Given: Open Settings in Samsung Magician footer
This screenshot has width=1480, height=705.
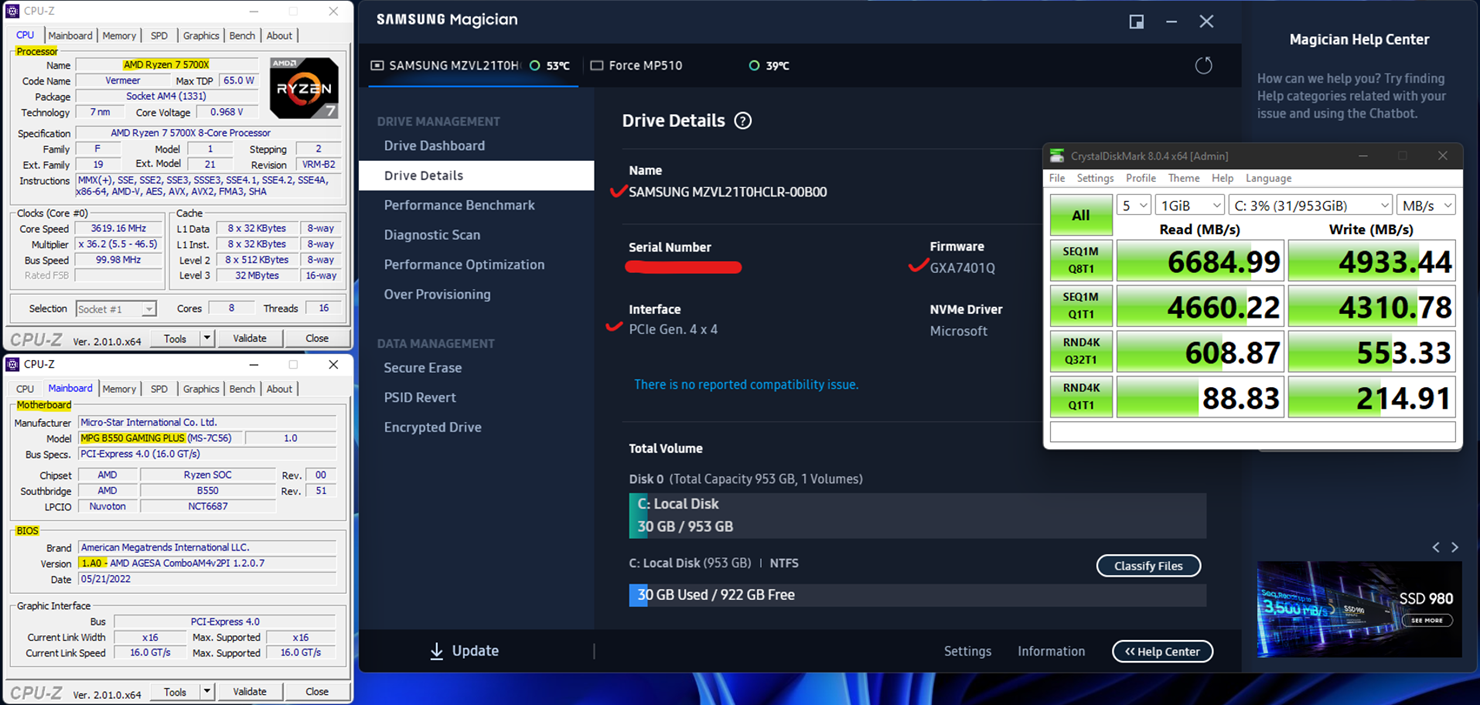Looking at the screenshot, I should (x=968, y=652).
